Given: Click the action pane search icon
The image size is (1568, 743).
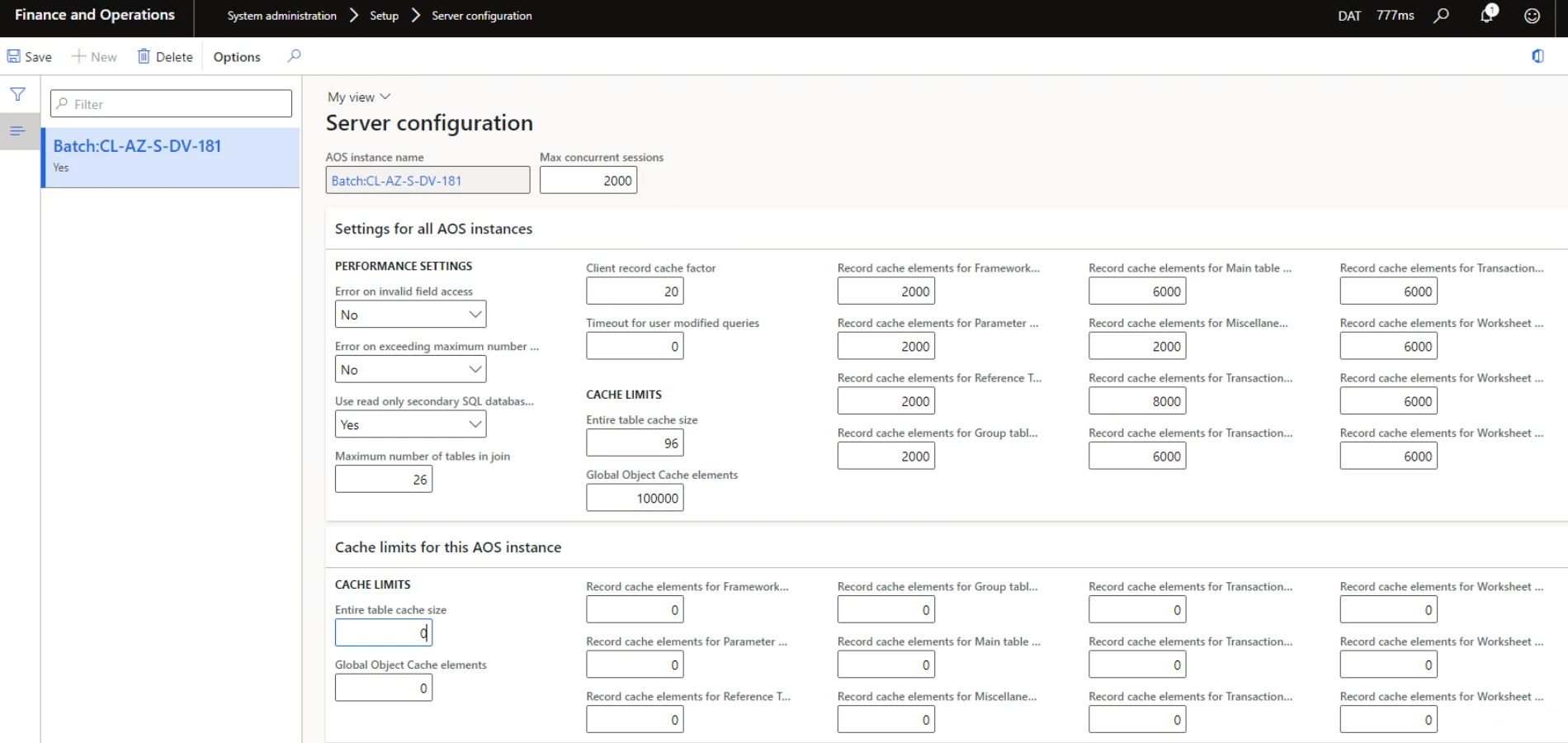Looking at the screenshot, I should point(294,55).
